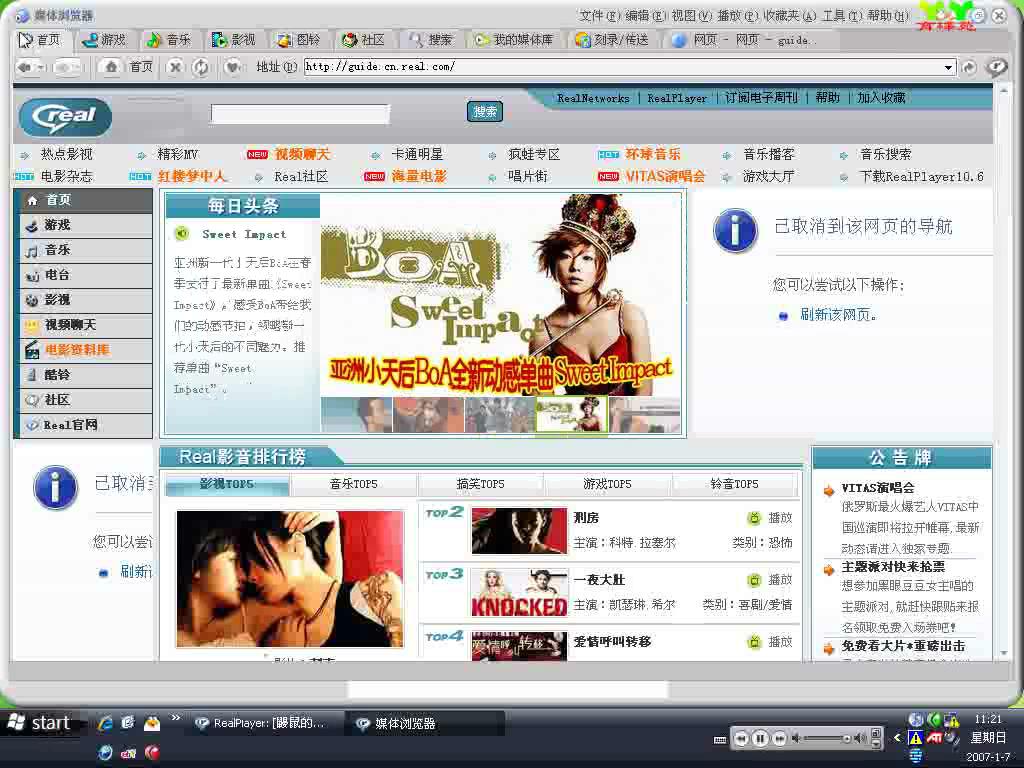Click the stop loading X icon
This screenshot has height=768, width=1024.
point(174,67)
